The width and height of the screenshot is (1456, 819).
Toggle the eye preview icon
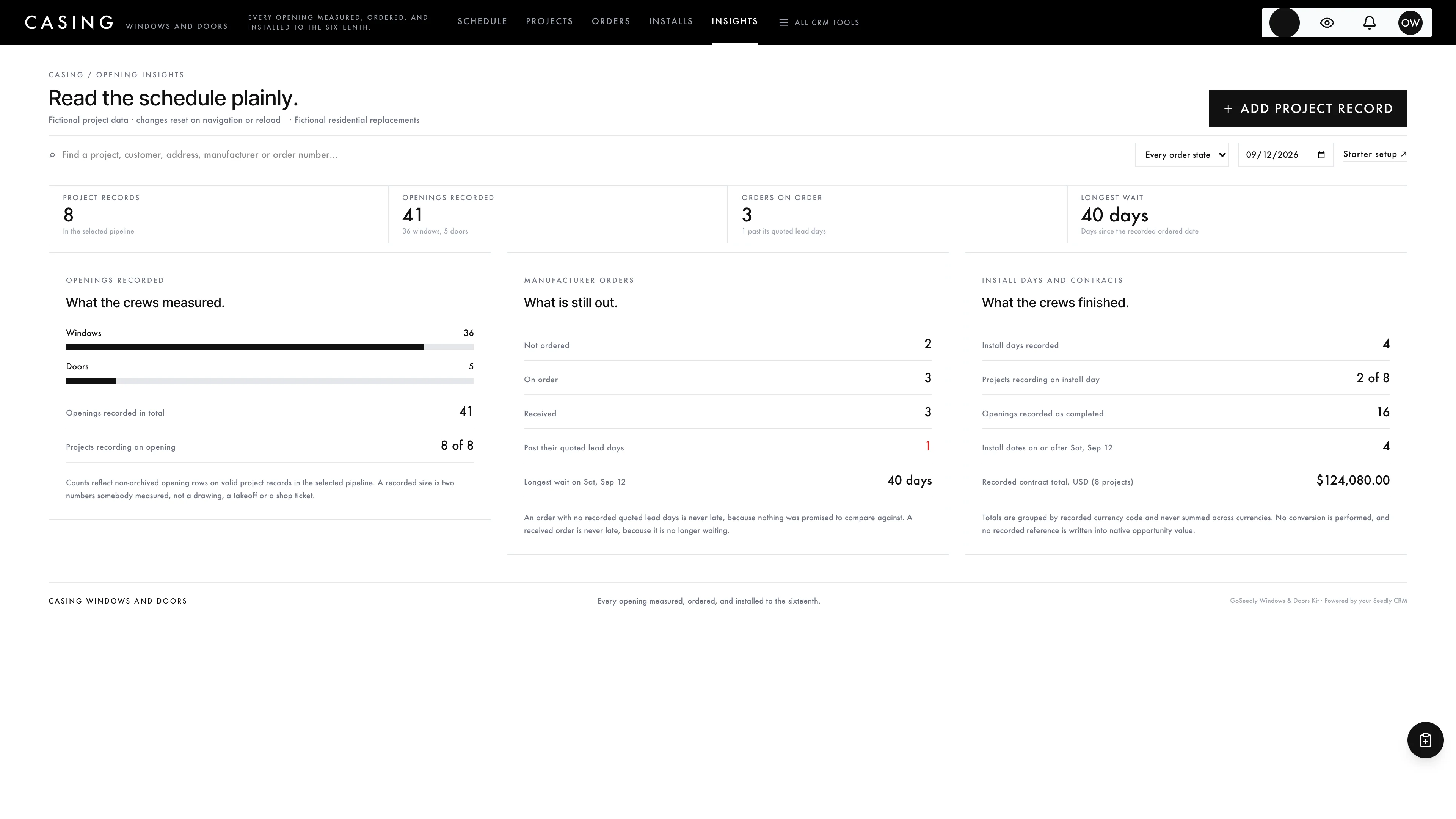1327,23
